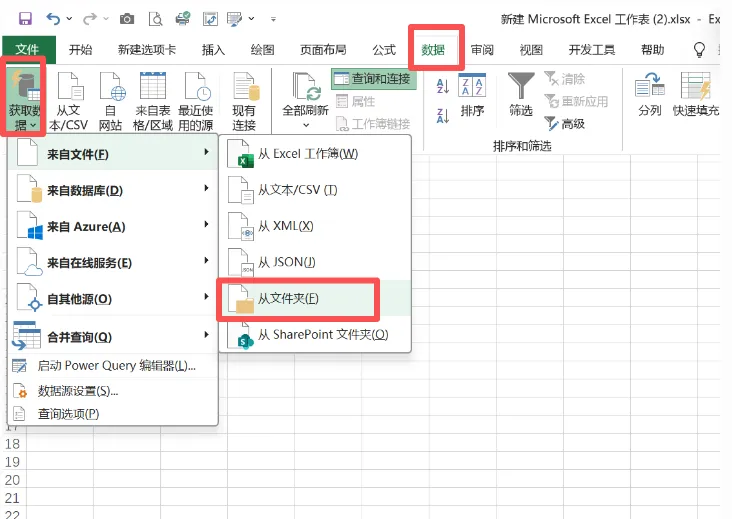Switch to the 开始 tab
Screen dimensions: 732x519
pos(80,49)
